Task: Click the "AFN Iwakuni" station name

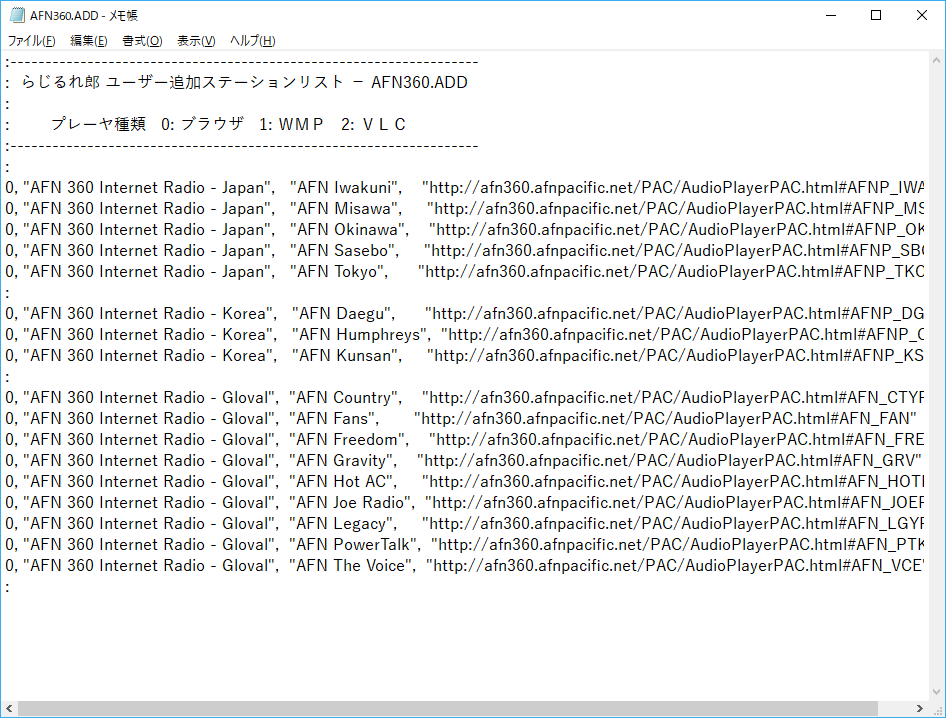Action: coord(346,188)
